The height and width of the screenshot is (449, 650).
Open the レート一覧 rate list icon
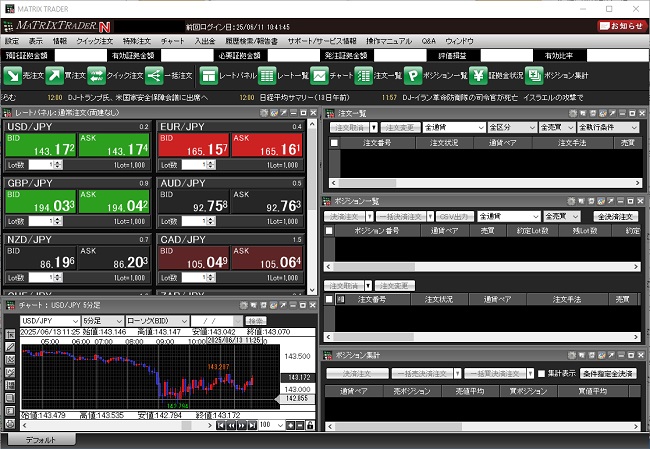click(x=267, y=76)
